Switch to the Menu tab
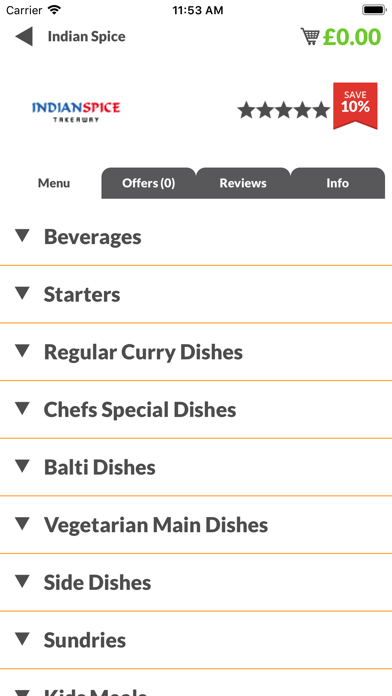The width and height of the screenshot is (392, 696). pyautogui.click(x=54, y=183)
